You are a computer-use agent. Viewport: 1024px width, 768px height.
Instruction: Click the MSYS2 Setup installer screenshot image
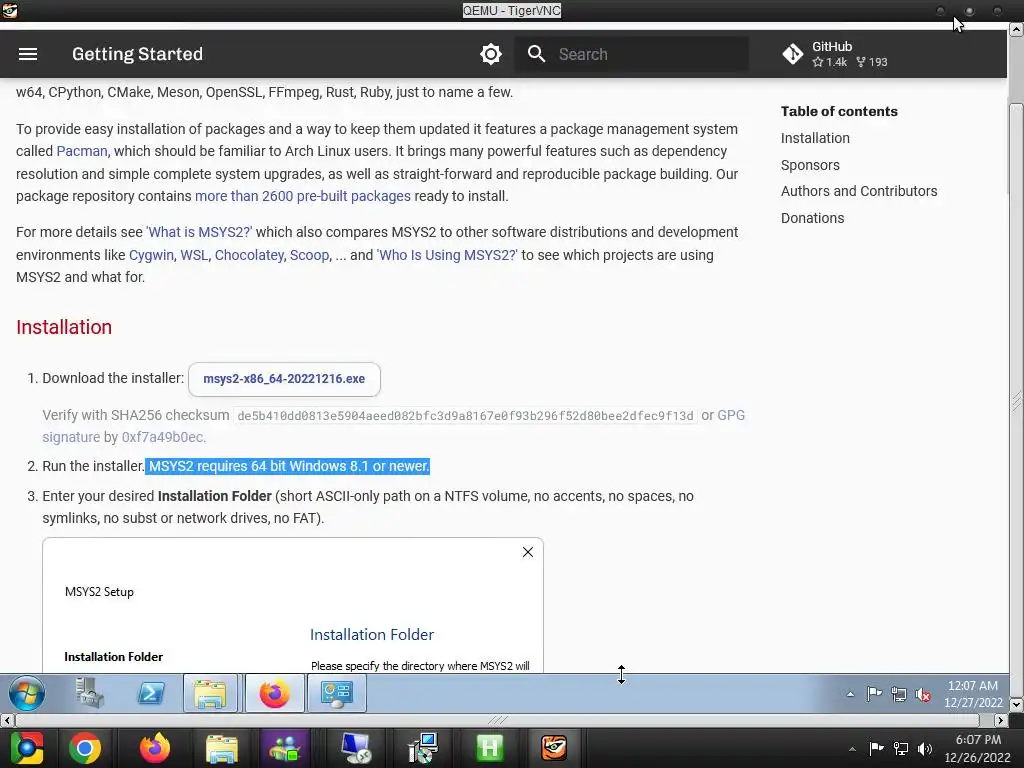point(293,605)
